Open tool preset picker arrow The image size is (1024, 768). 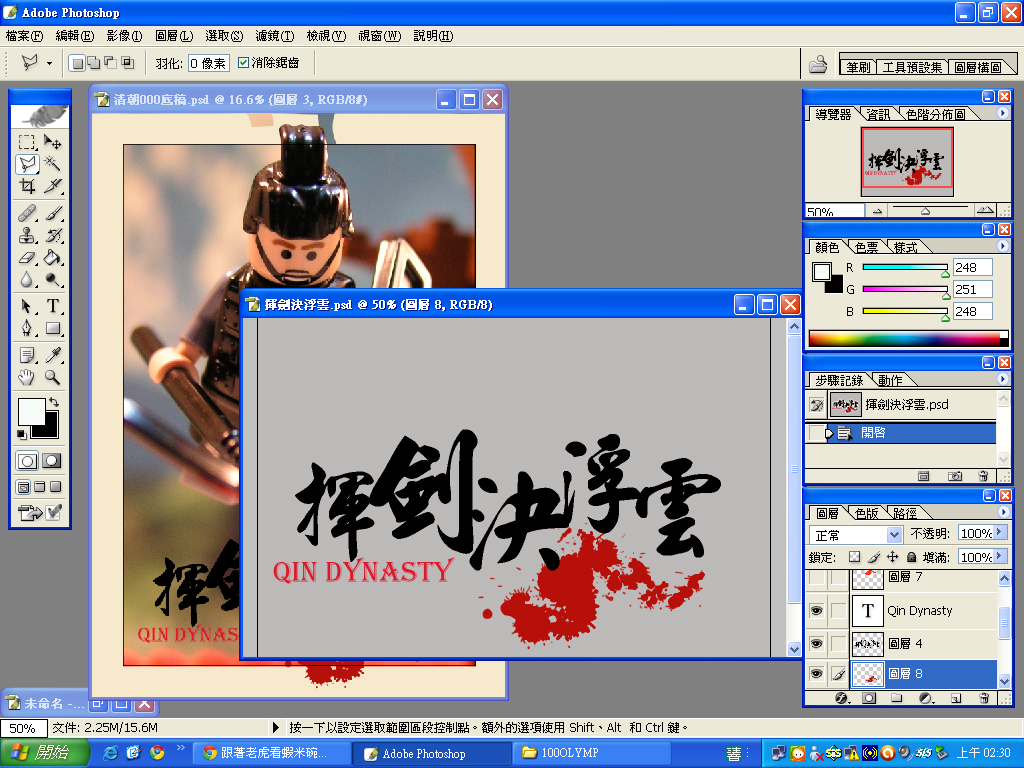(x=49, y=63)
